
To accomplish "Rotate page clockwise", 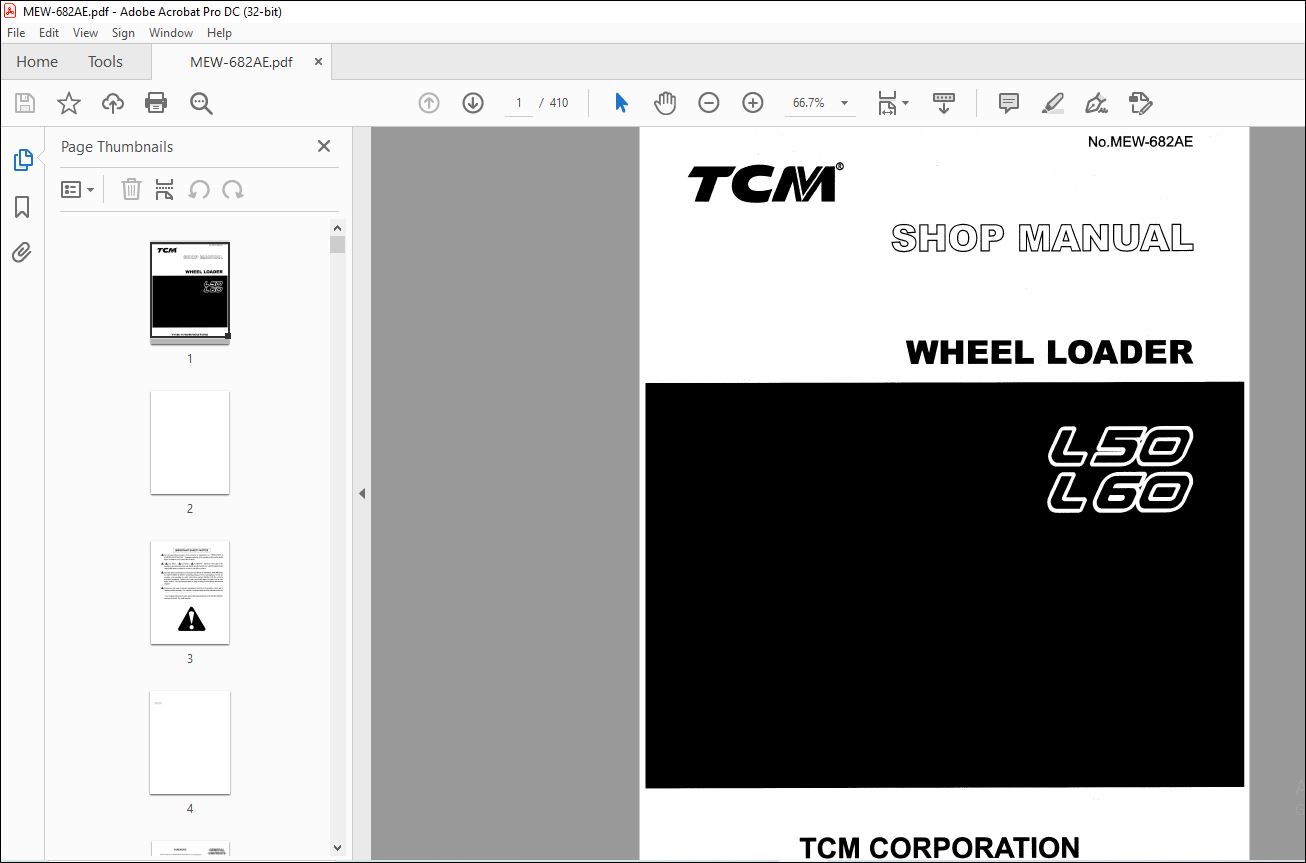I will (233, 190).
